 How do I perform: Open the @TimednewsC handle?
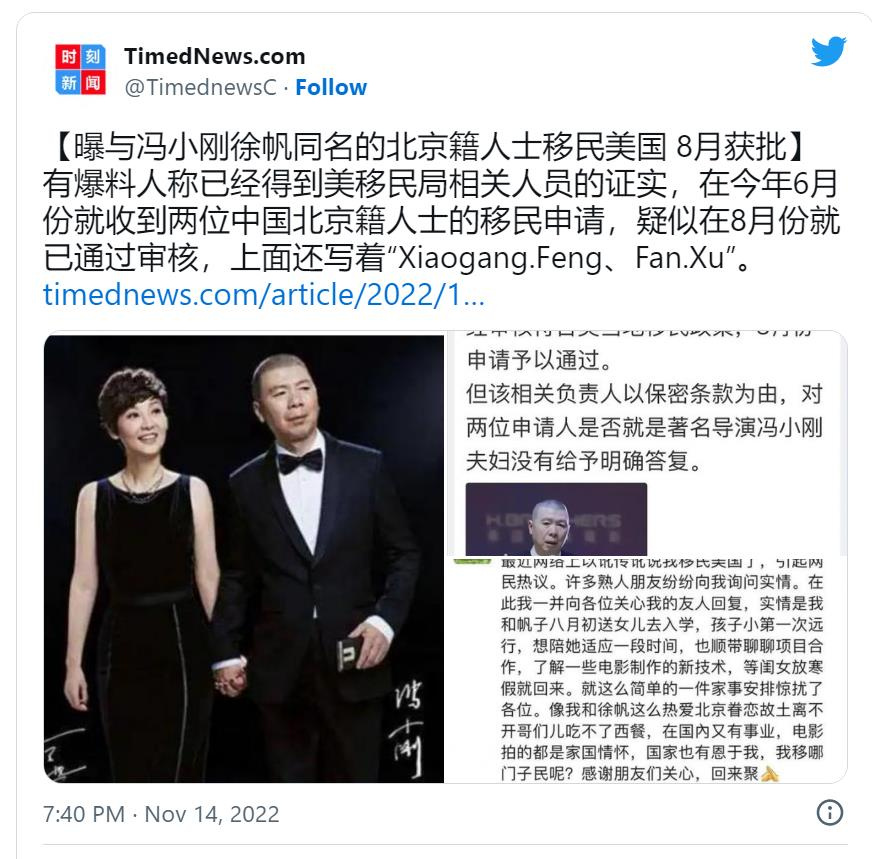pos(200,87)
